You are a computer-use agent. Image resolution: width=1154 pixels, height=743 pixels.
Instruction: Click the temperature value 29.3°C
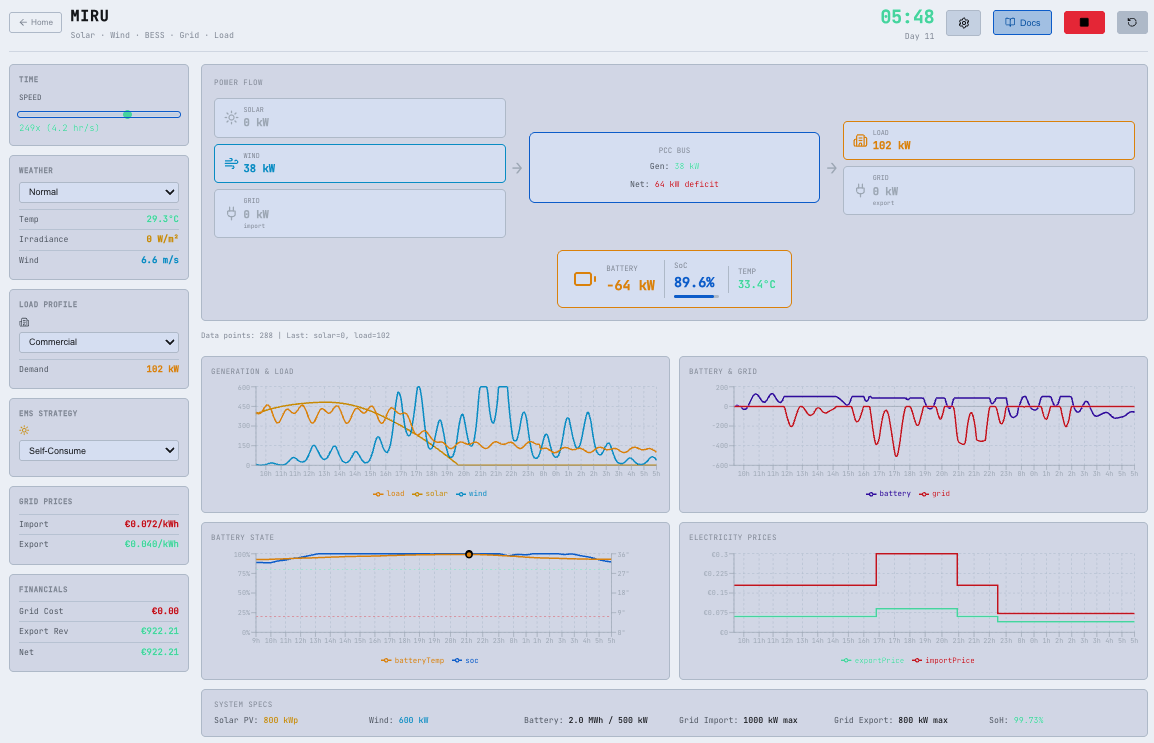tap(163, 219)
